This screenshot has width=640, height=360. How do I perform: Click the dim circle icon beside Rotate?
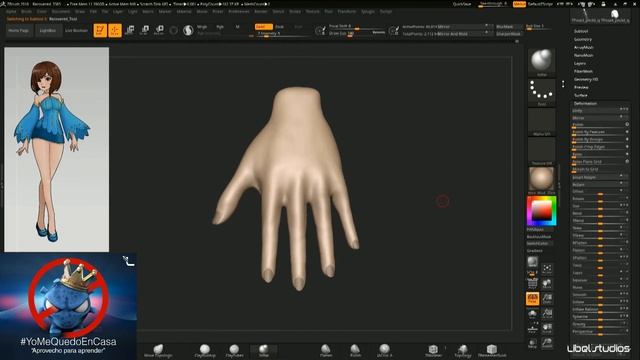[x=173, y=31]
